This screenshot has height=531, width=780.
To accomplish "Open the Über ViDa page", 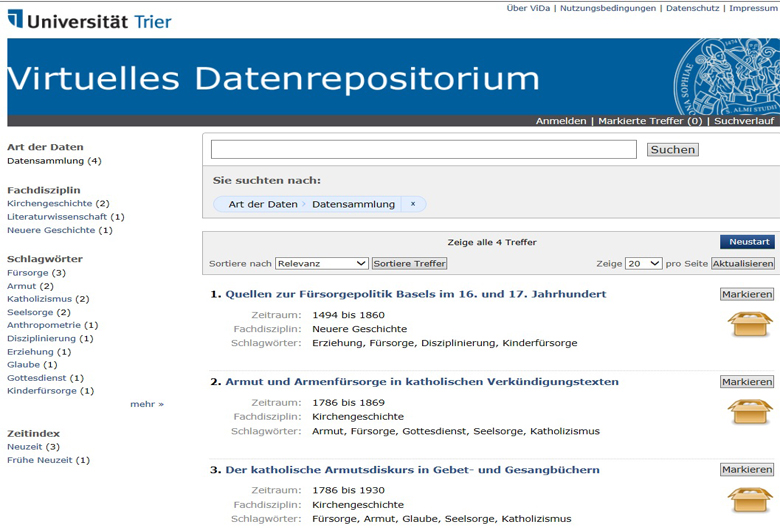I will coord(528,8).
